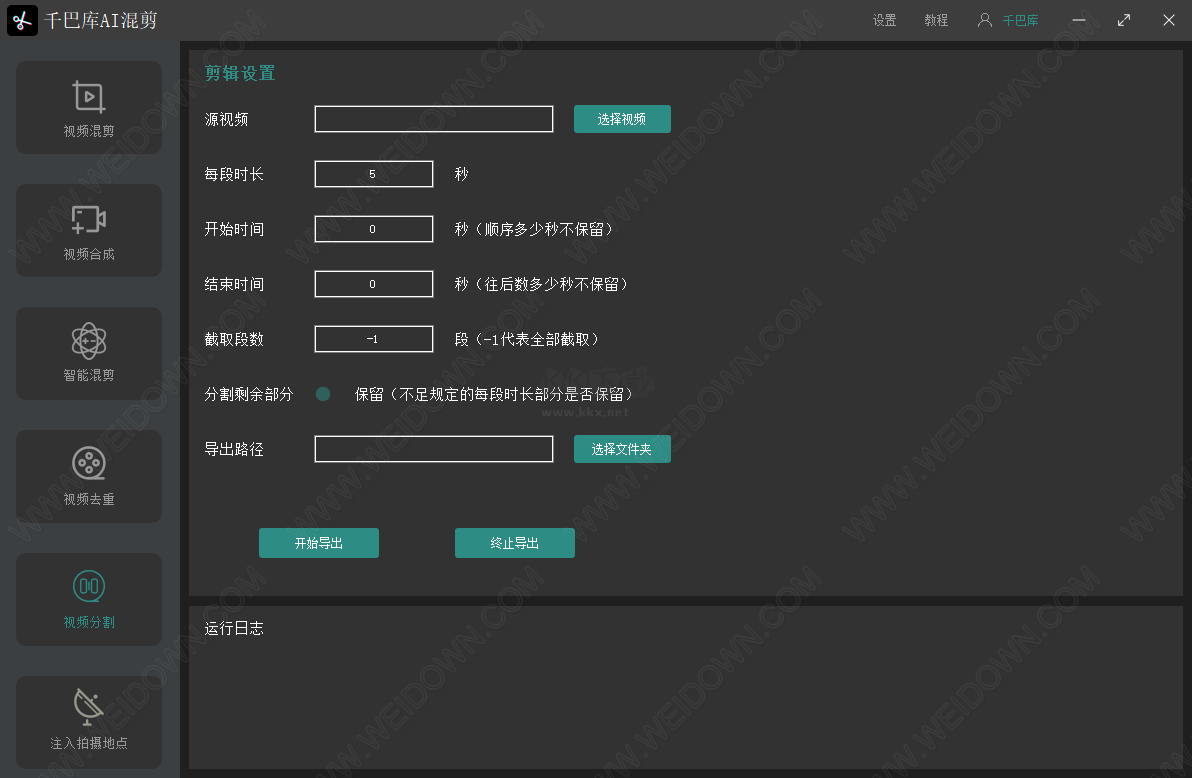Open the 视频分割 module

88,599
